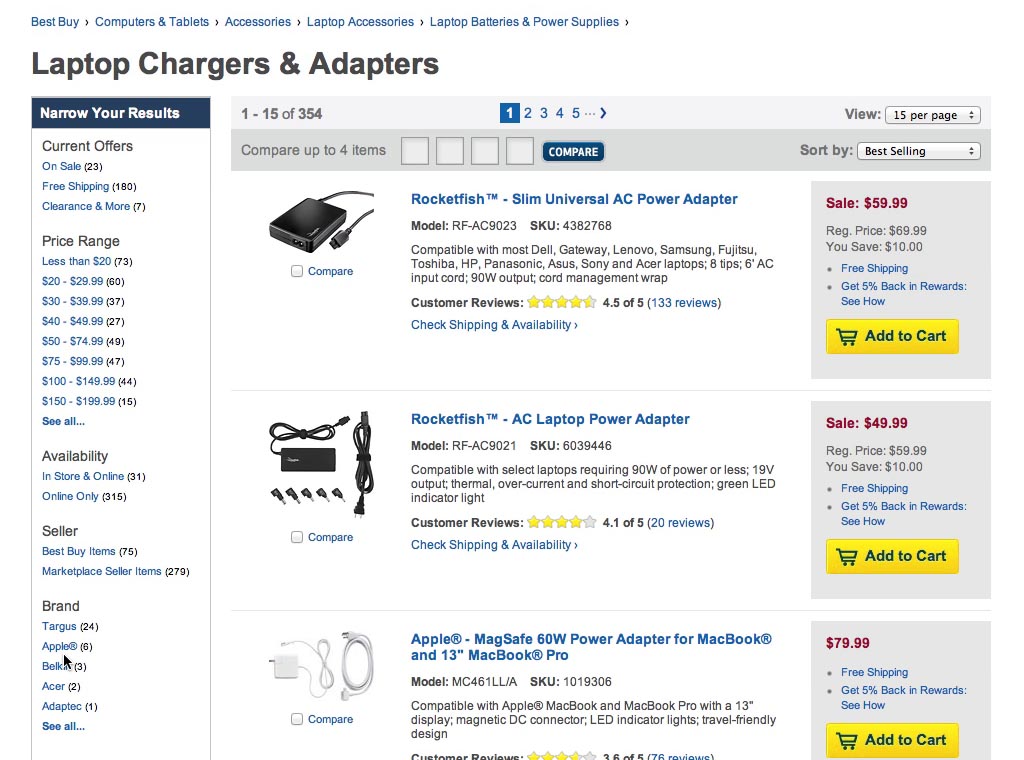Image resolution: width=1024 pixels, height=760 pixels.
Task: Click the cart icon on Apple MagSafe Add to Cart
Action: tap(848, 740)
